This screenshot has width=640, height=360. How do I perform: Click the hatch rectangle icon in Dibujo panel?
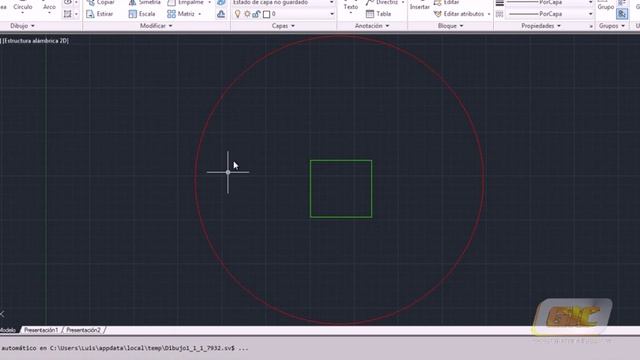(68, 14)
